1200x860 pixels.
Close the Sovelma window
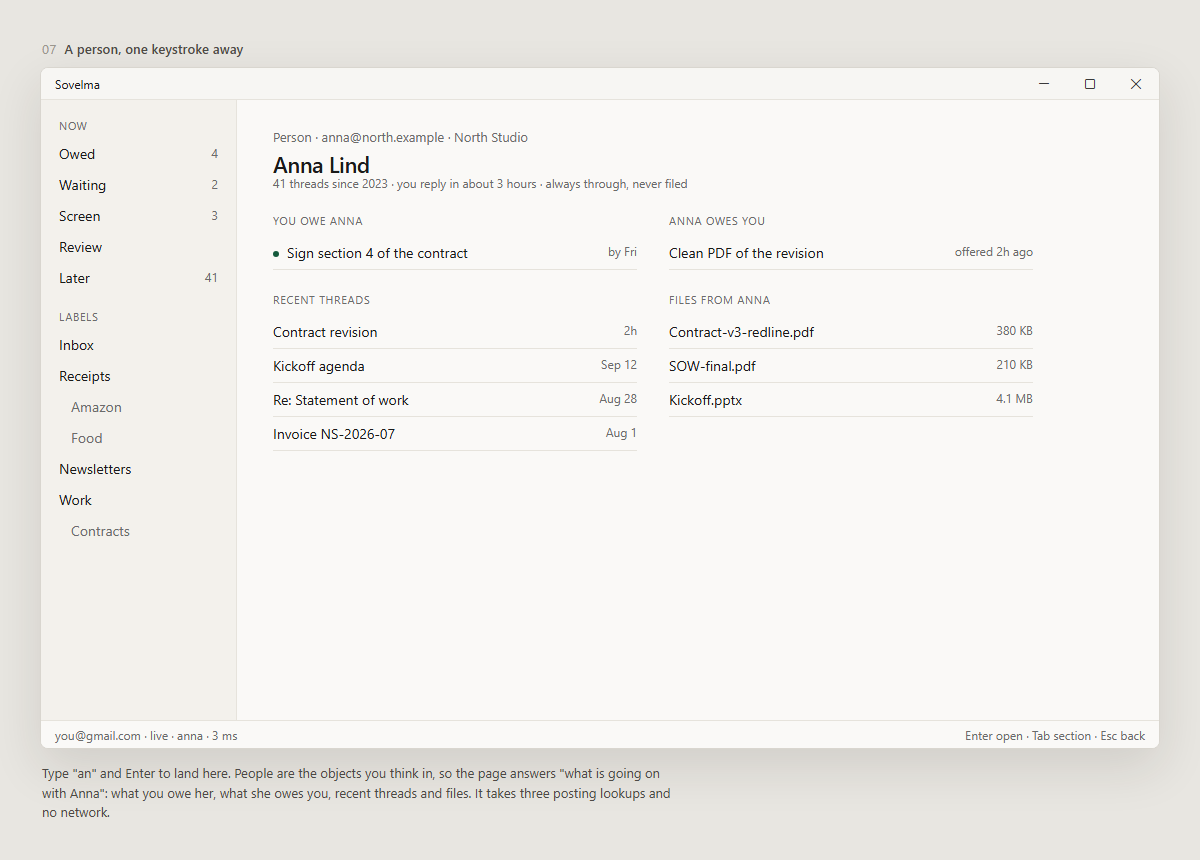tap(1136, 84)
